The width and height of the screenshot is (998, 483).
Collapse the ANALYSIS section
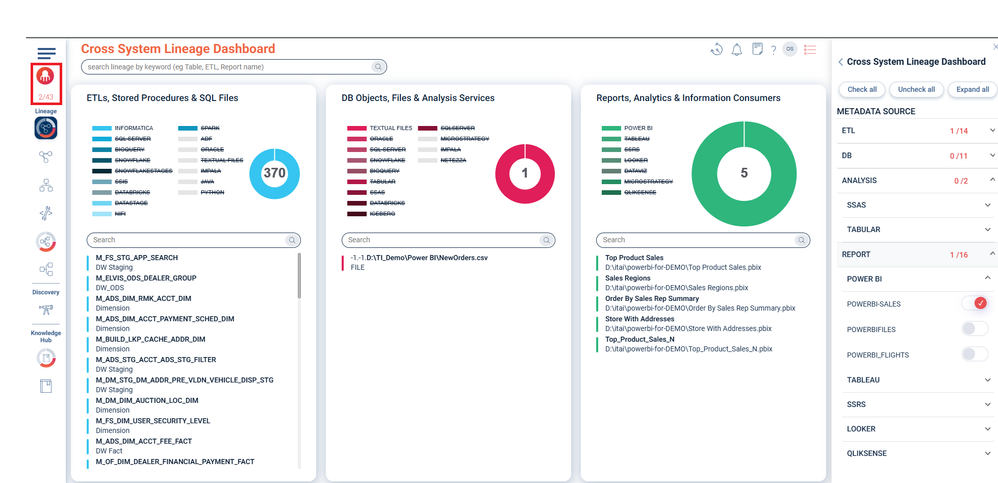(x=916, y=181)
